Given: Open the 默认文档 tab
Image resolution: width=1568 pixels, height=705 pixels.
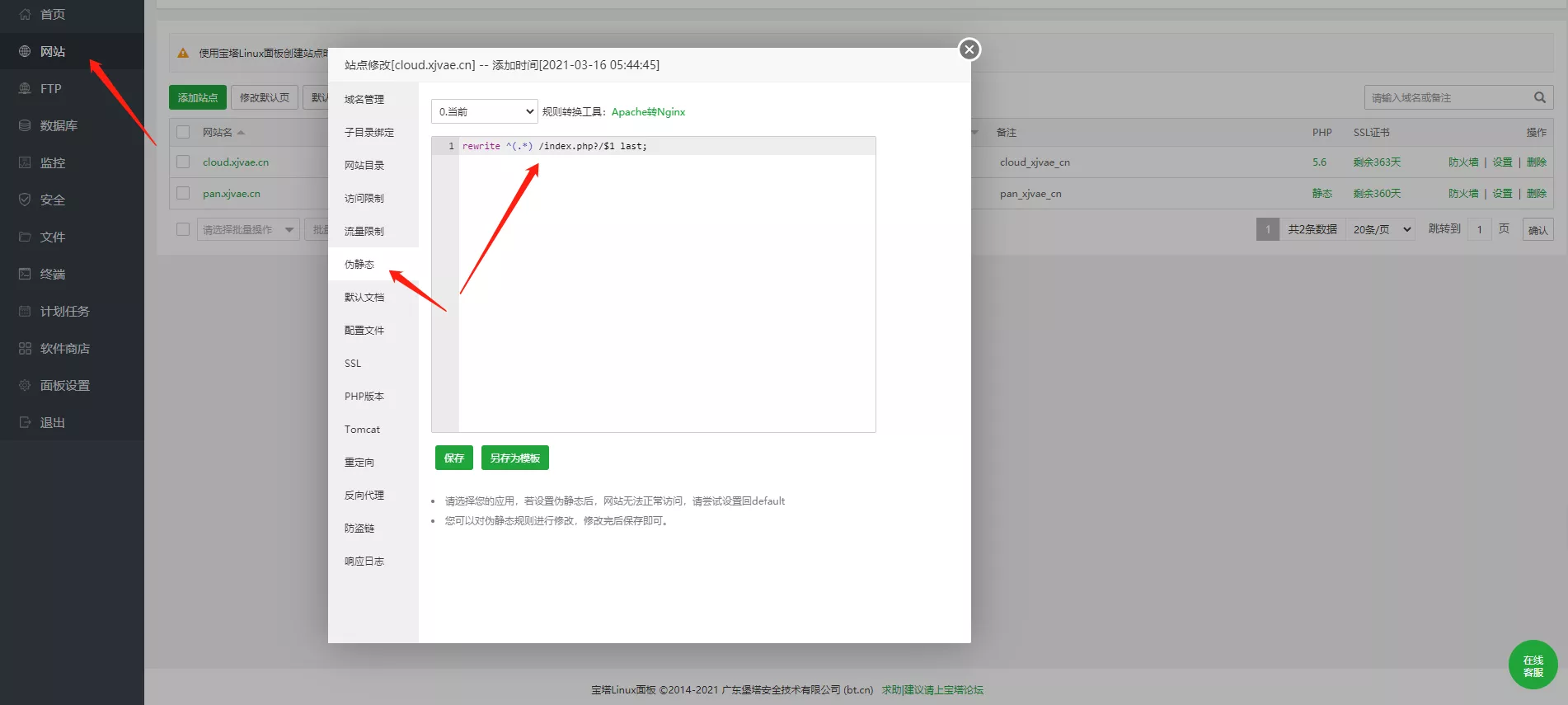Looking at the screenshot, I should (364, 297).
